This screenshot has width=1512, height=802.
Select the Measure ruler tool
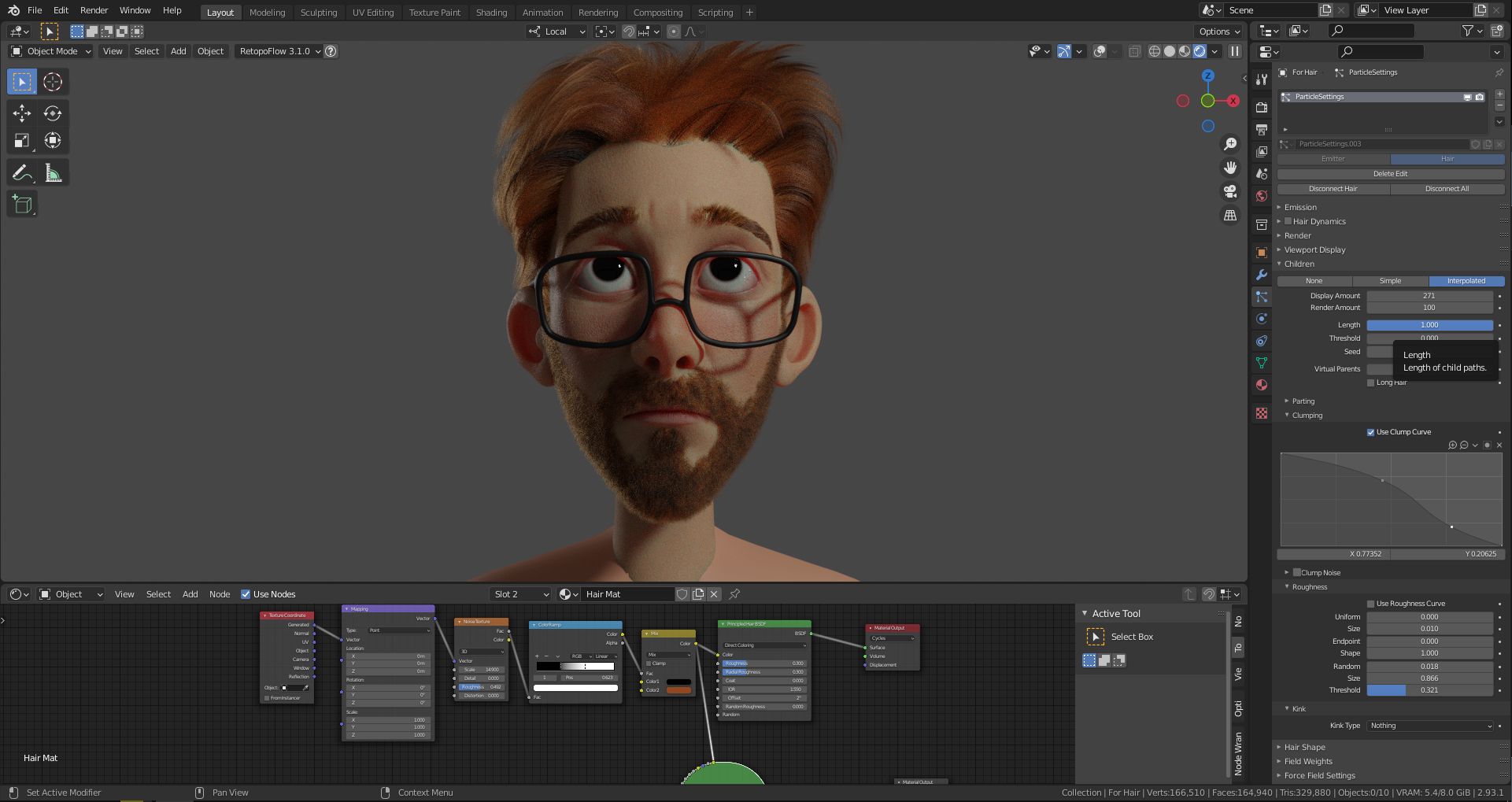[53, 173]
